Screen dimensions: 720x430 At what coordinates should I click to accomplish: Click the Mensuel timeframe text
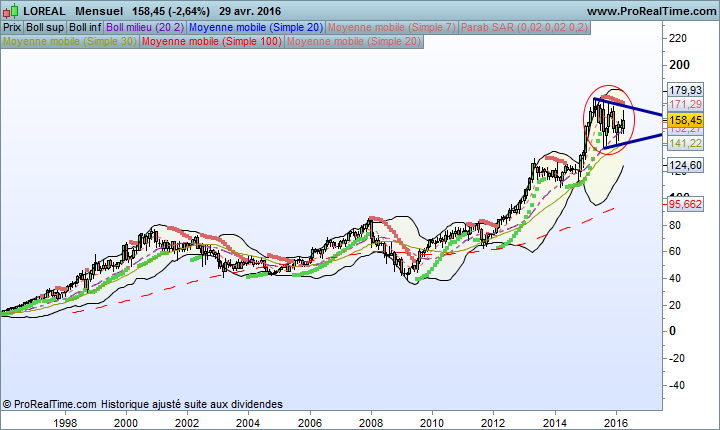pos(99,11)
